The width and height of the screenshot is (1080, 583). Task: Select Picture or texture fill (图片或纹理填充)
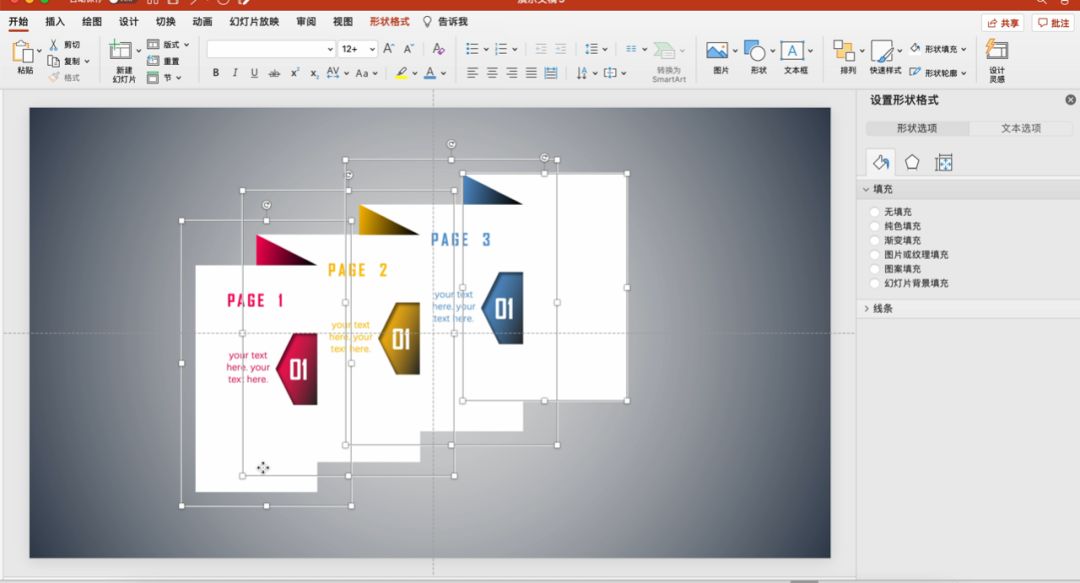875,255
